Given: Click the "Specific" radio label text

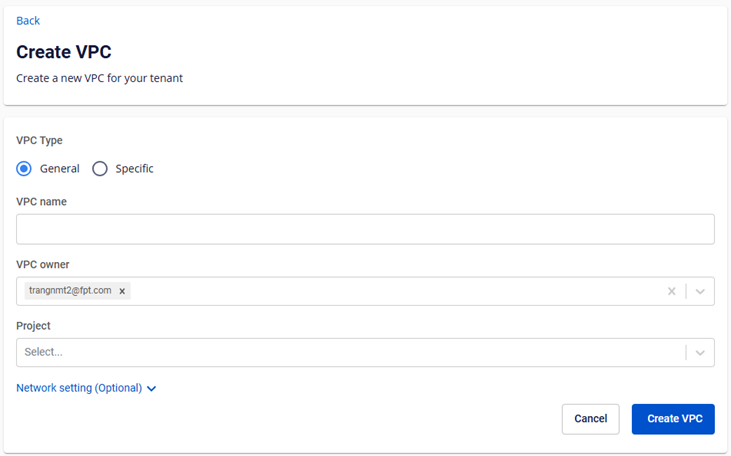Looking at the screenshot, I should click(x=134, y=169).
